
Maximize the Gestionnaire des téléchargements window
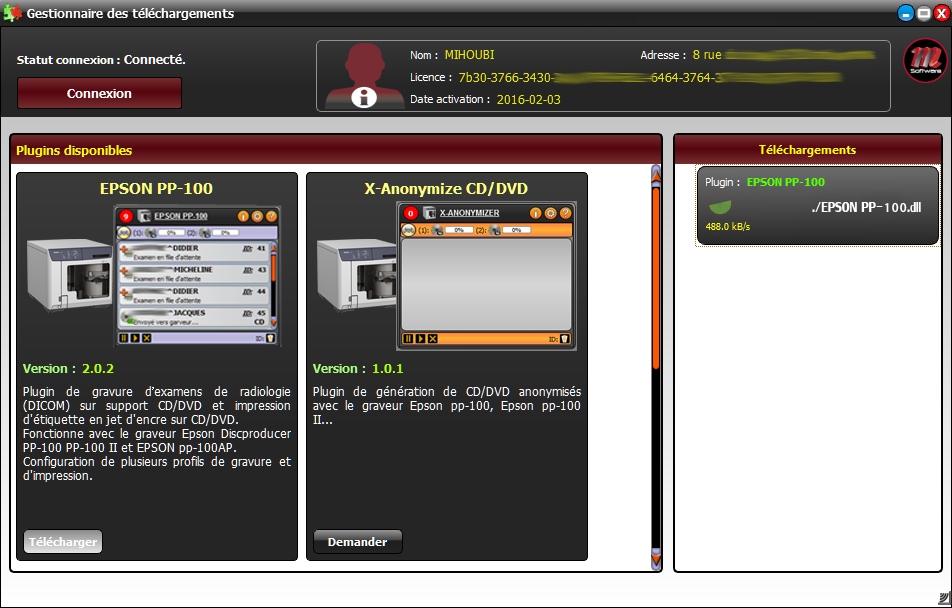tap(923, 13)
